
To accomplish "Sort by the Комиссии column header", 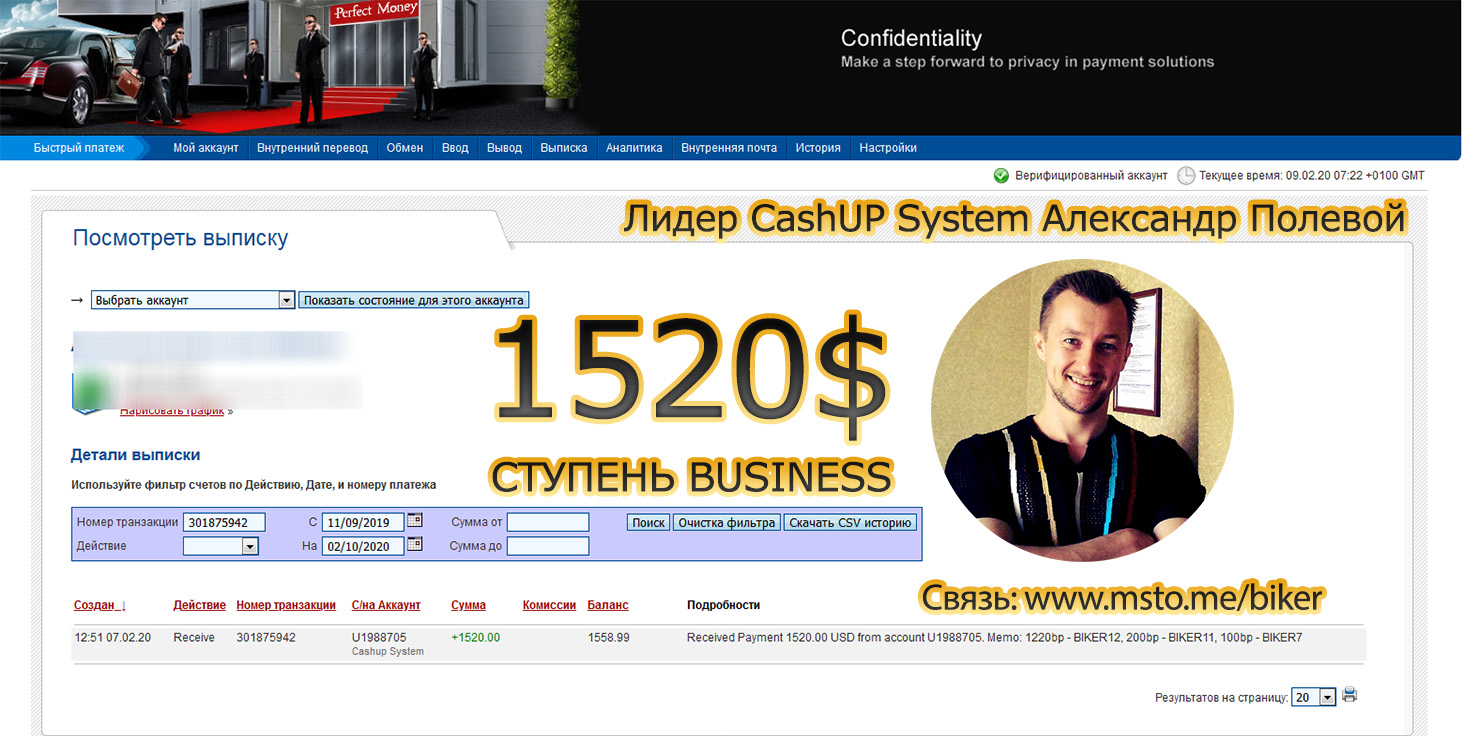I will [549, 605].
